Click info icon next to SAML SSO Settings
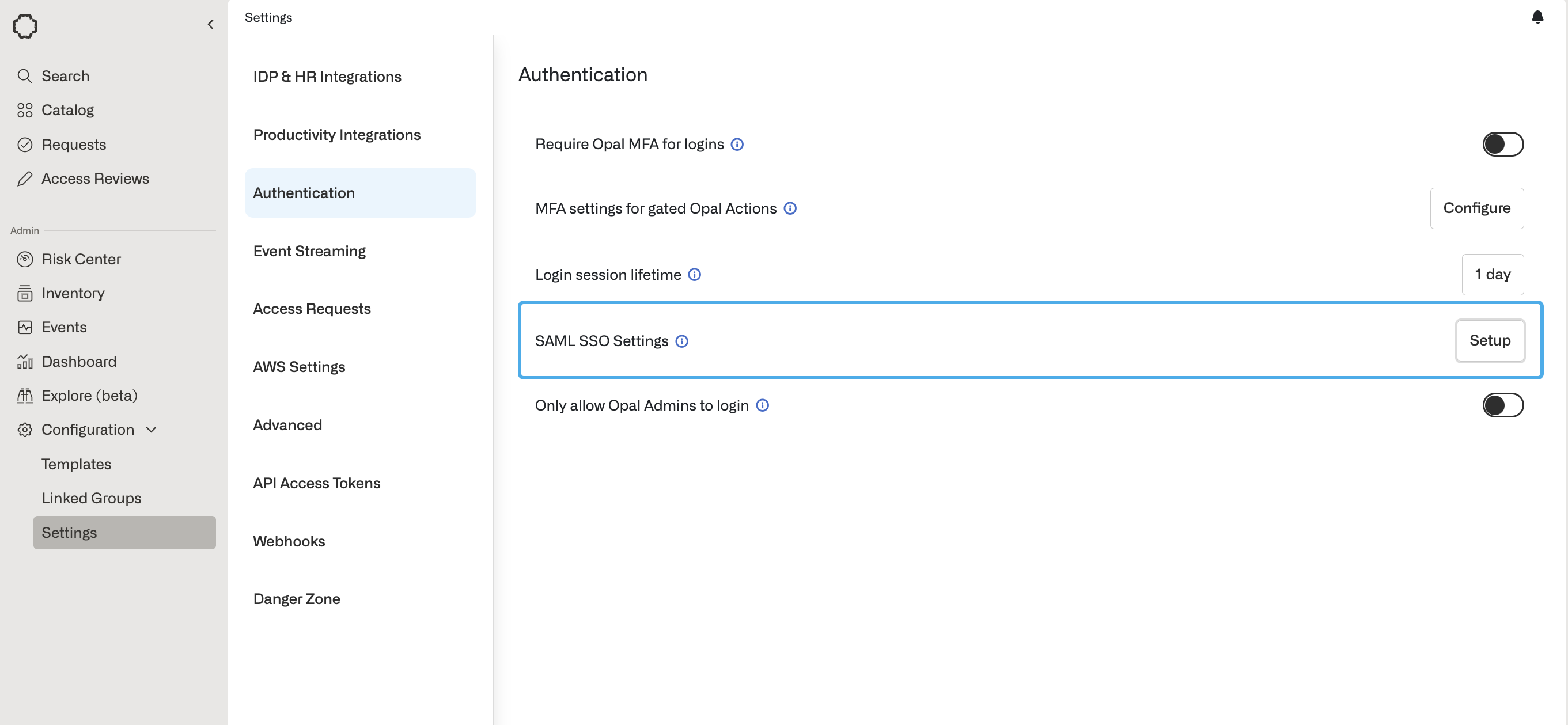The image size is (1568, 725). [681, 341]
